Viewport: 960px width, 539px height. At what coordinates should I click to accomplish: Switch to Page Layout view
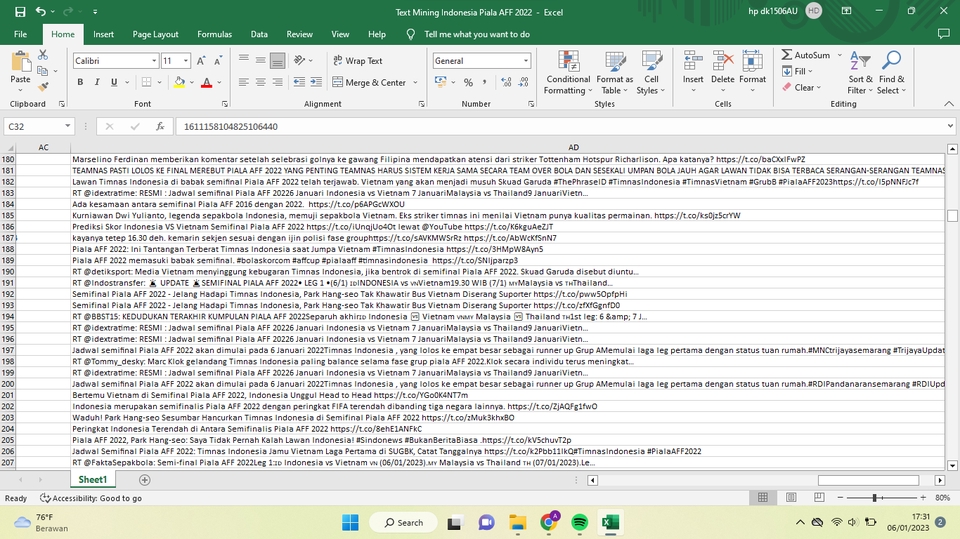point(791,497)
